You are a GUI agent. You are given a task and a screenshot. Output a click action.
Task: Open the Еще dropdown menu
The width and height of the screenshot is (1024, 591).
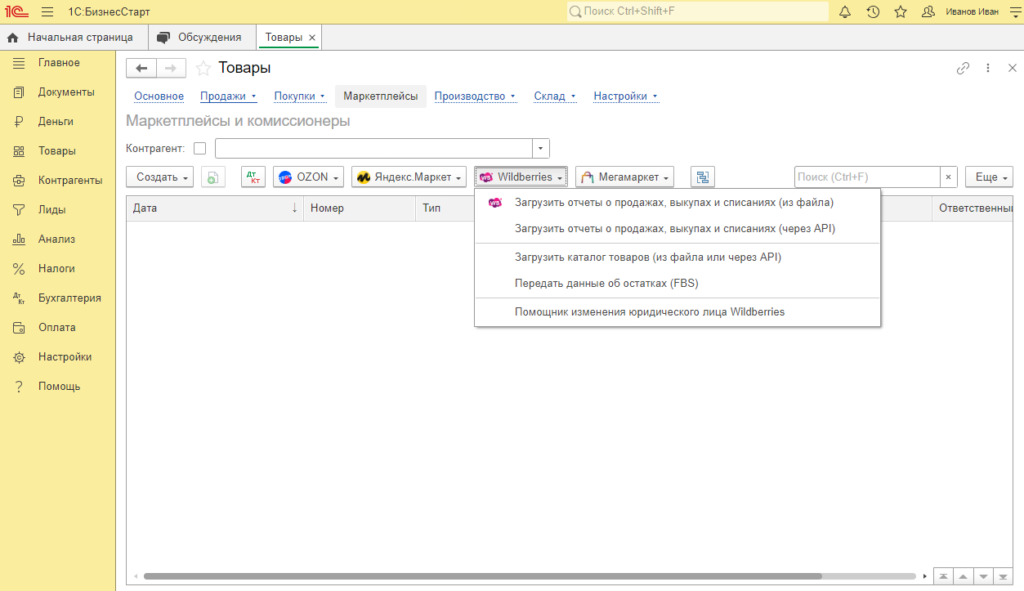tap(989, 177)
